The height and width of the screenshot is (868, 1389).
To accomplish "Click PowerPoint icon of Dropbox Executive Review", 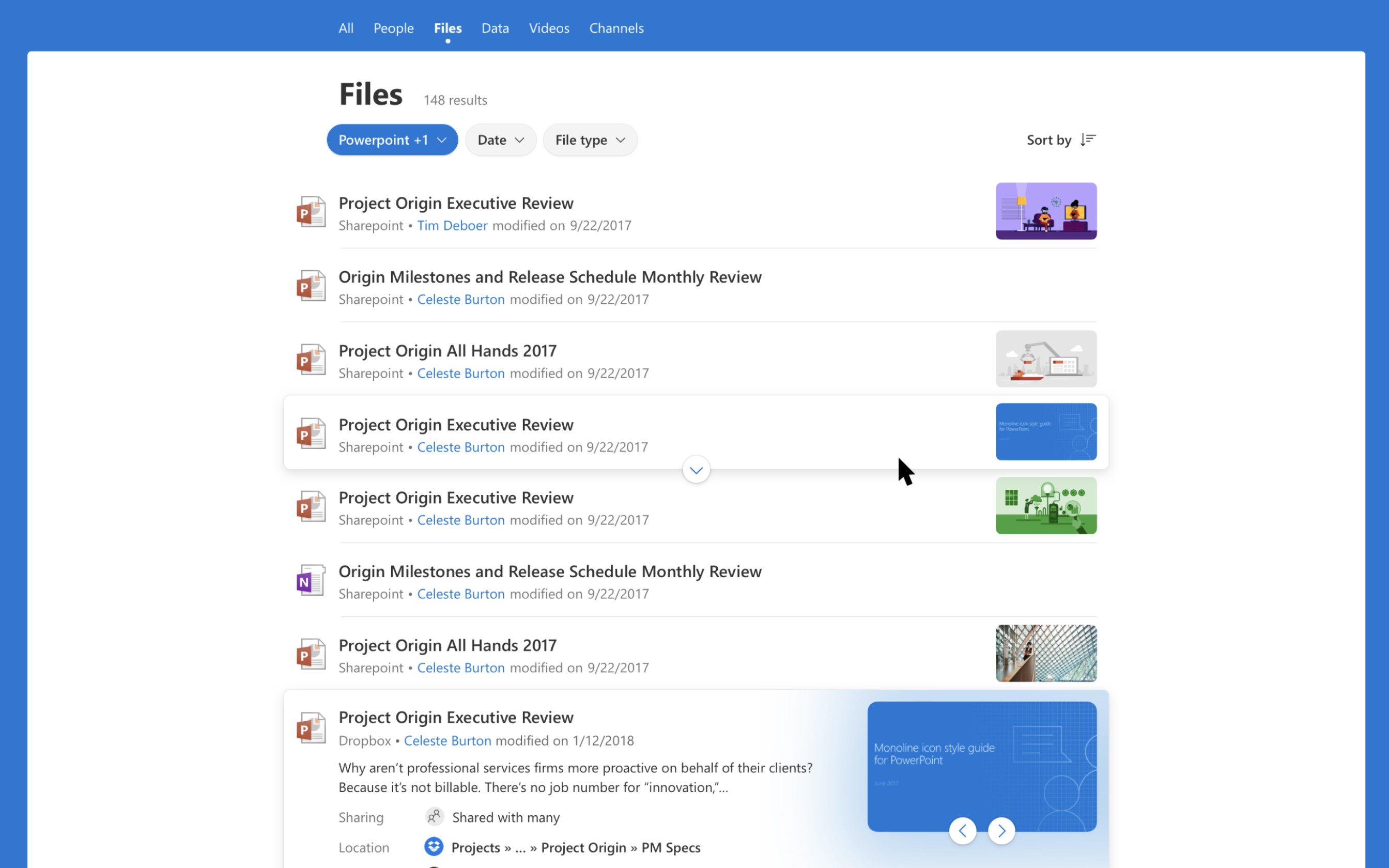I will (311, 728).
